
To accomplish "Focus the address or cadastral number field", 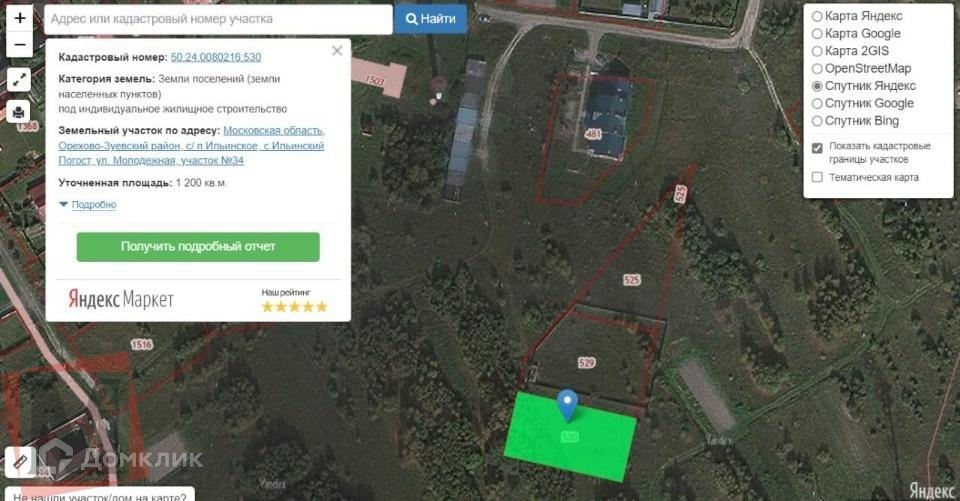I will click(x=219, y=19).
